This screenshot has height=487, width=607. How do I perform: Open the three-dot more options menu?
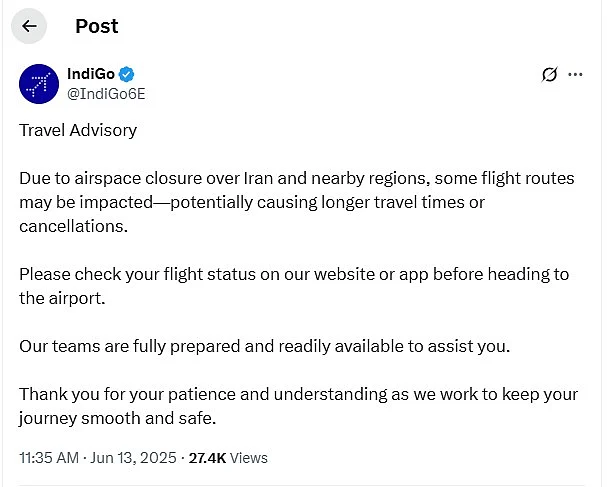click(575, 74)
